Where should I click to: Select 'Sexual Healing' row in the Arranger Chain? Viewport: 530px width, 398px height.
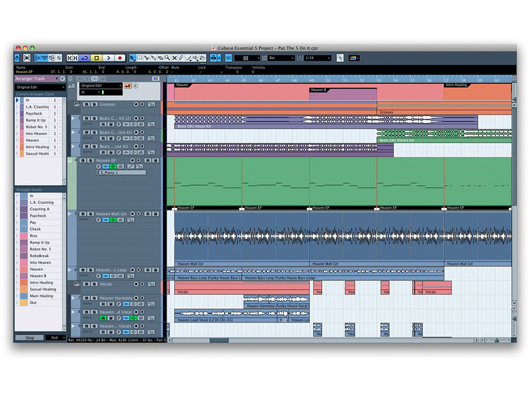tap(38, 154)
